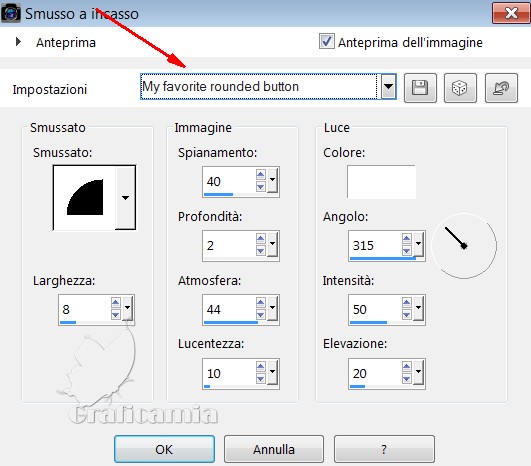Increase Spianamento value with up arrow

260,175
